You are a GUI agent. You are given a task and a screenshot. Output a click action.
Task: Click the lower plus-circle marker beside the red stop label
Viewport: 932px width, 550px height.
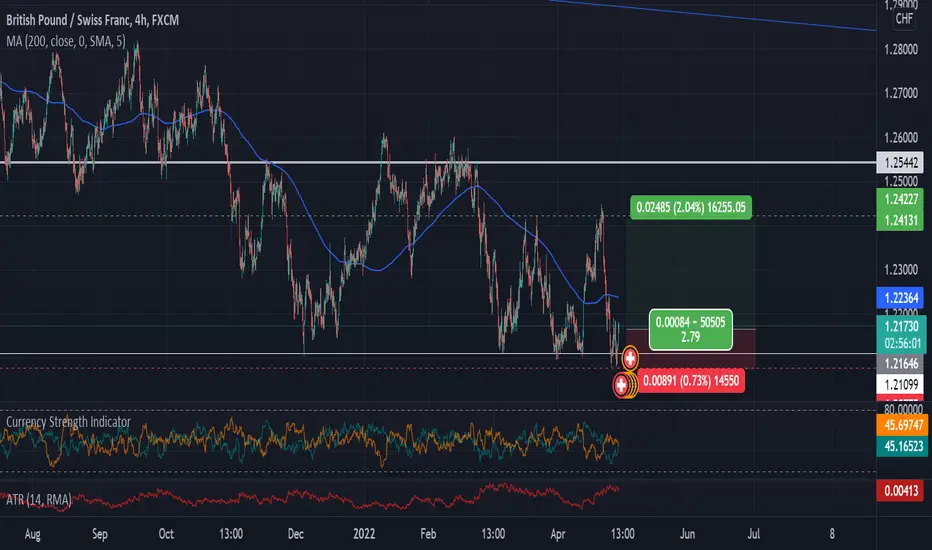[622, 385]
